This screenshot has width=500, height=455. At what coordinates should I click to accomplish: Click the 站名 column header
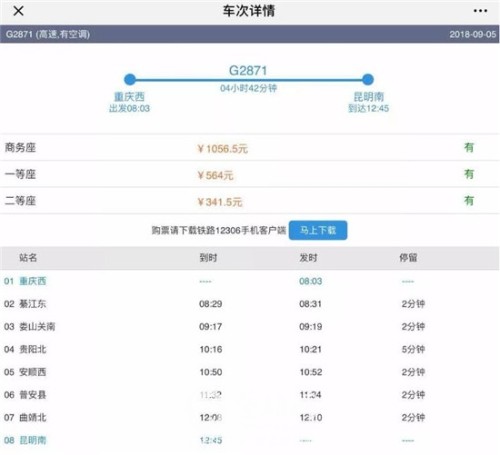coord(28,258)
